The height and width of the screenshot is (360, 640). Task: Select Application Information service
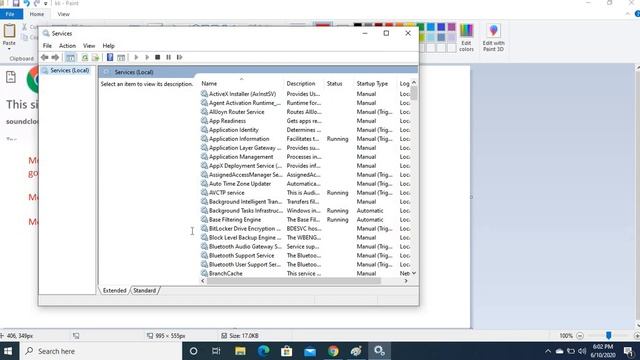[x=239, y=139]
